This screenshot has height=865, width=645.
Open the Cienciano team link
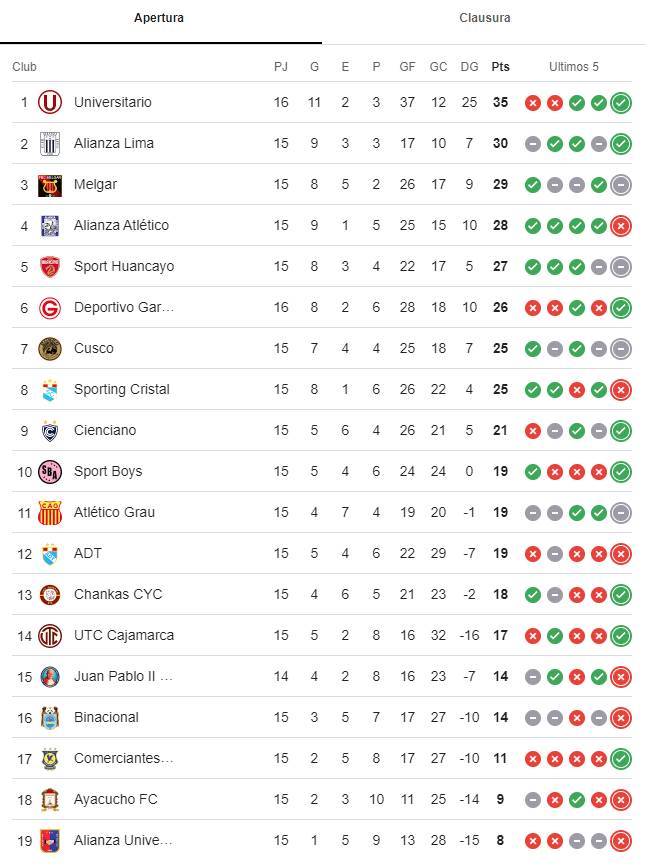point(105,430)
